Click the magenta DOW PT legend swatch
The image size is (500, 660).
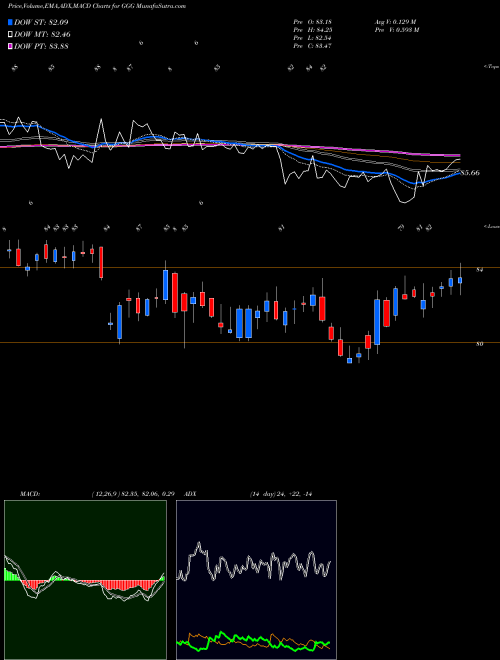tap(10, 46)
